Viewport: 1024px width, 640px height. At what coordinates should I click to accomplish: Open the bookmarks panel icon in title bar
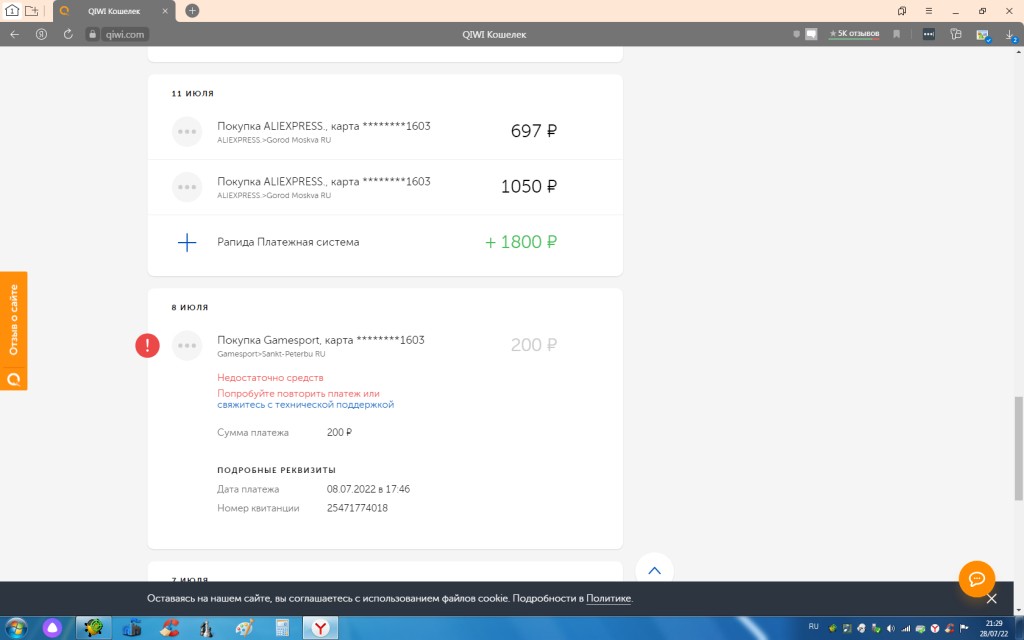point(902,11)
